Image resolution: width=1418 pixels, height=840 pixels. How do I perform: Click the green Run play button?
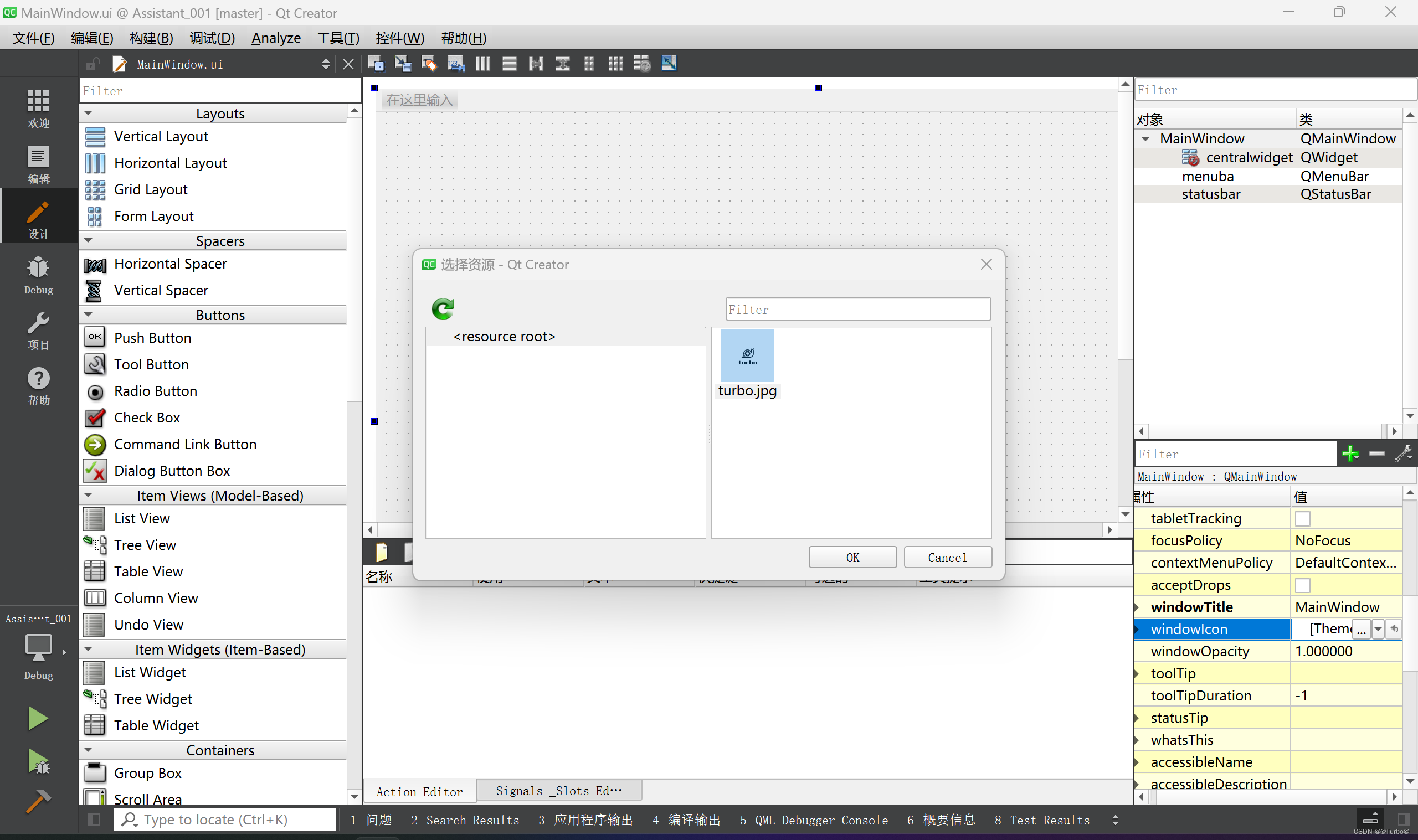click(x=37, y=718)
